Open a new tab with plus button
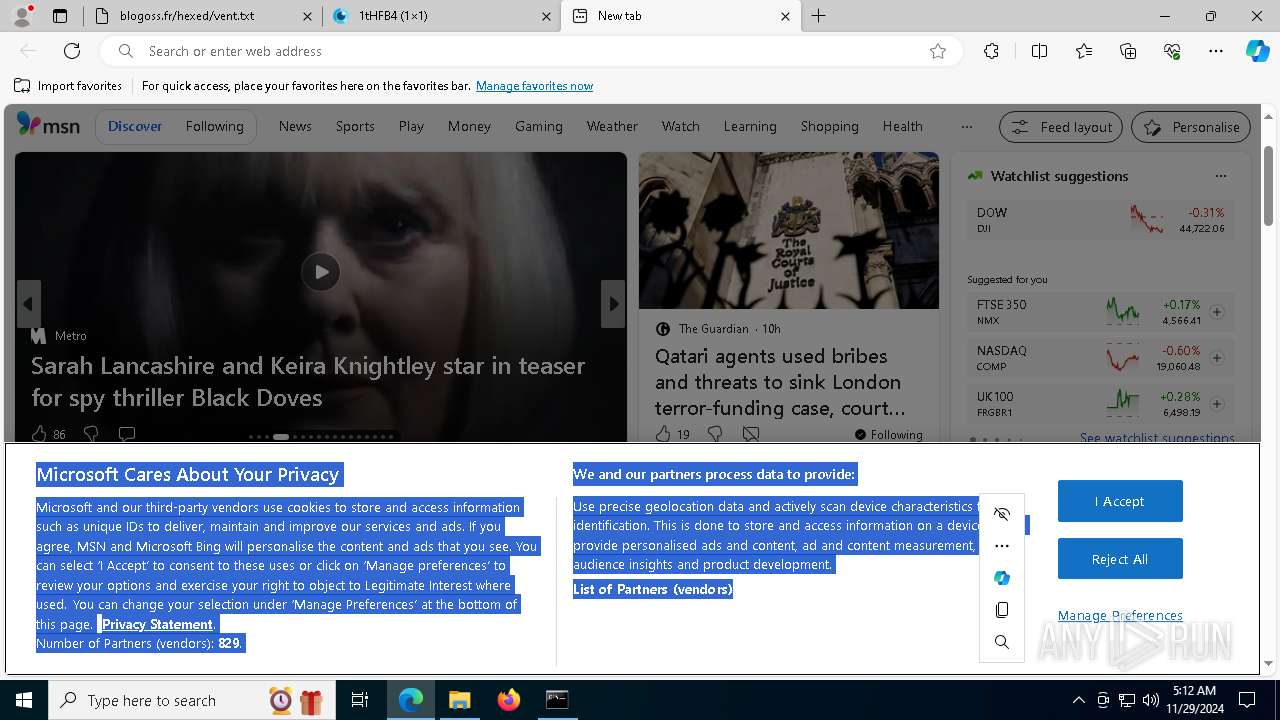Viewport: 1280px width, 720px height. tap(819, 16)
